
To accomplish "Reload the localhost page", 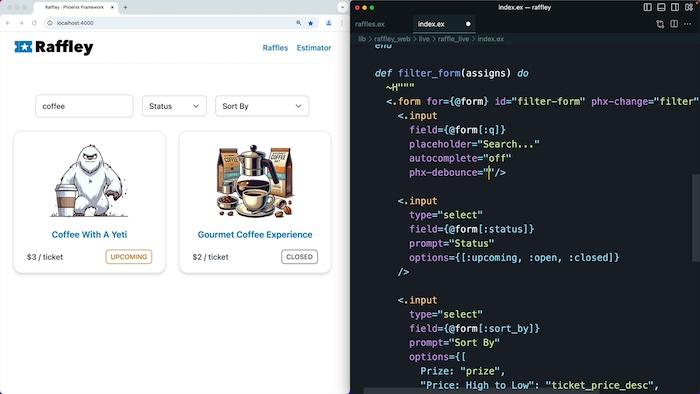I will [34, 23].
